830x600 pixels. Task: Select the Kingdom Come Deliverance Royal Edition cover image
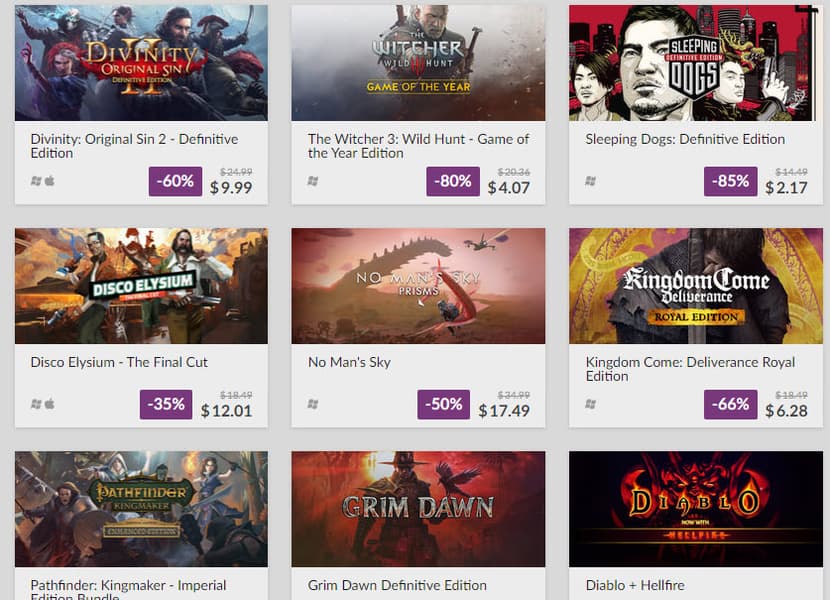695,286
